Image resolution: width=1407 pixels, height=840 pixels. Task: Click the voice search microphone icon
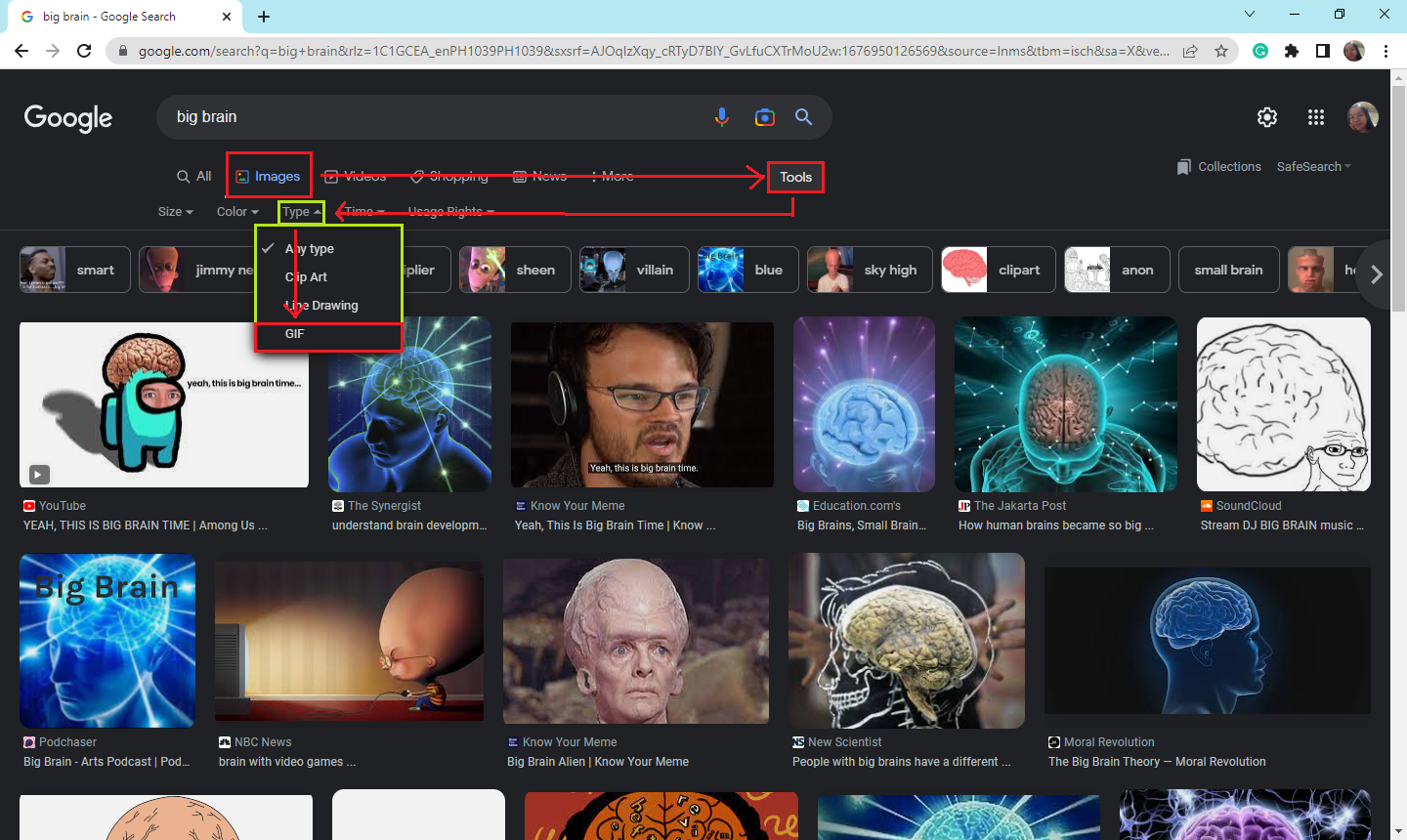click(721, 117)
